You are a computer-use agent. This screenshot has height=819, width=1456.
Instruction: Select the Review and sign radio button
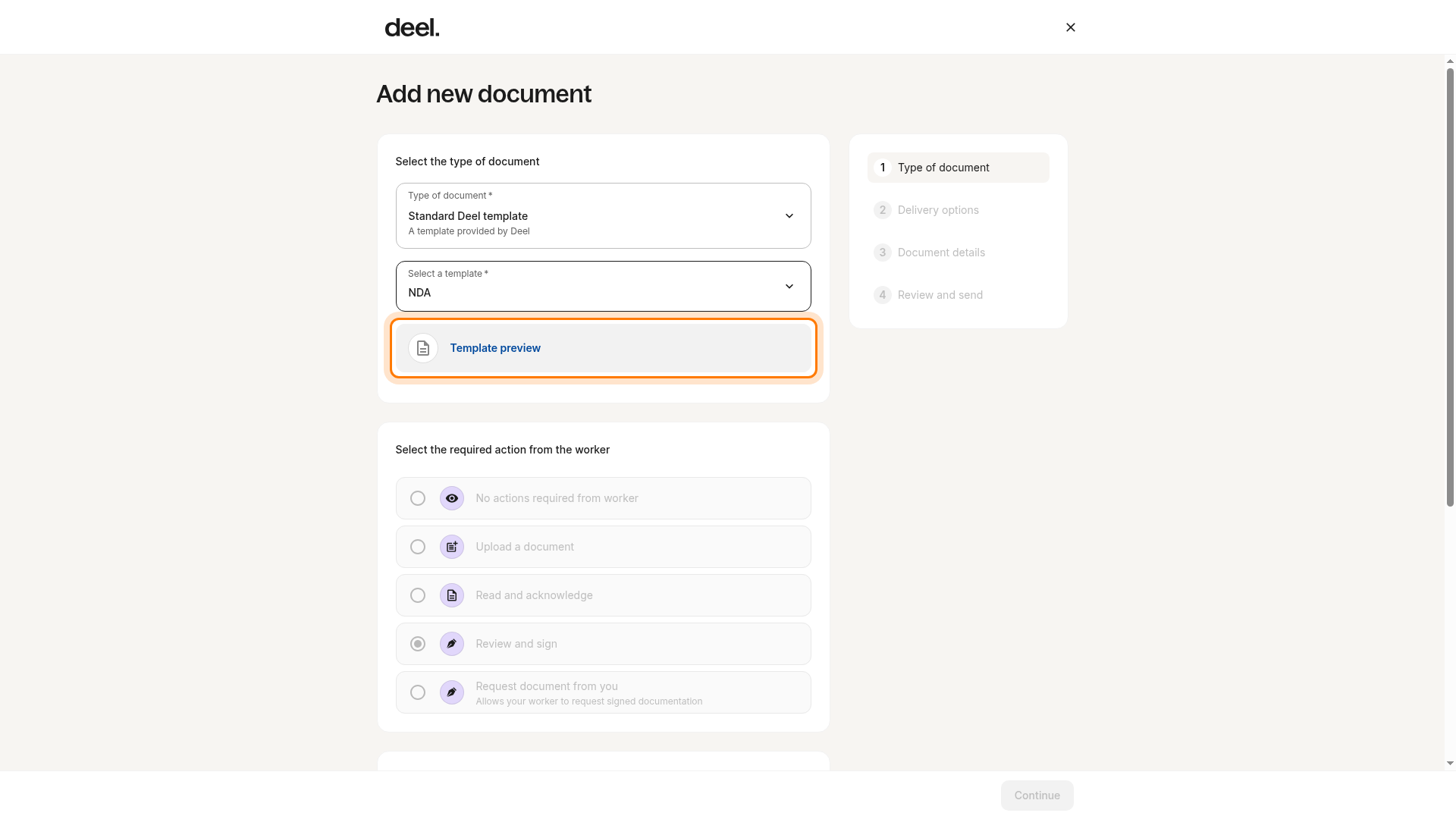click(418, 644)
